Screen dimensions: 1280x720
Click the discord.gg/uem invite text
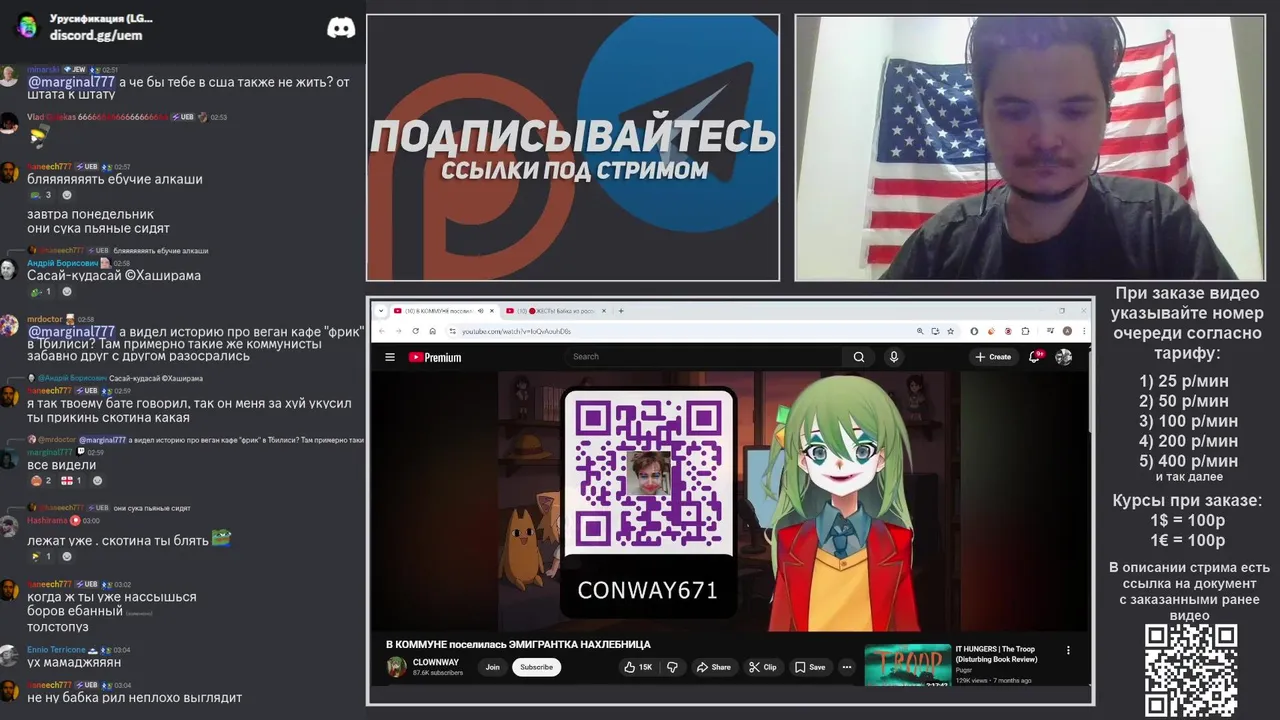click(96, 35)
